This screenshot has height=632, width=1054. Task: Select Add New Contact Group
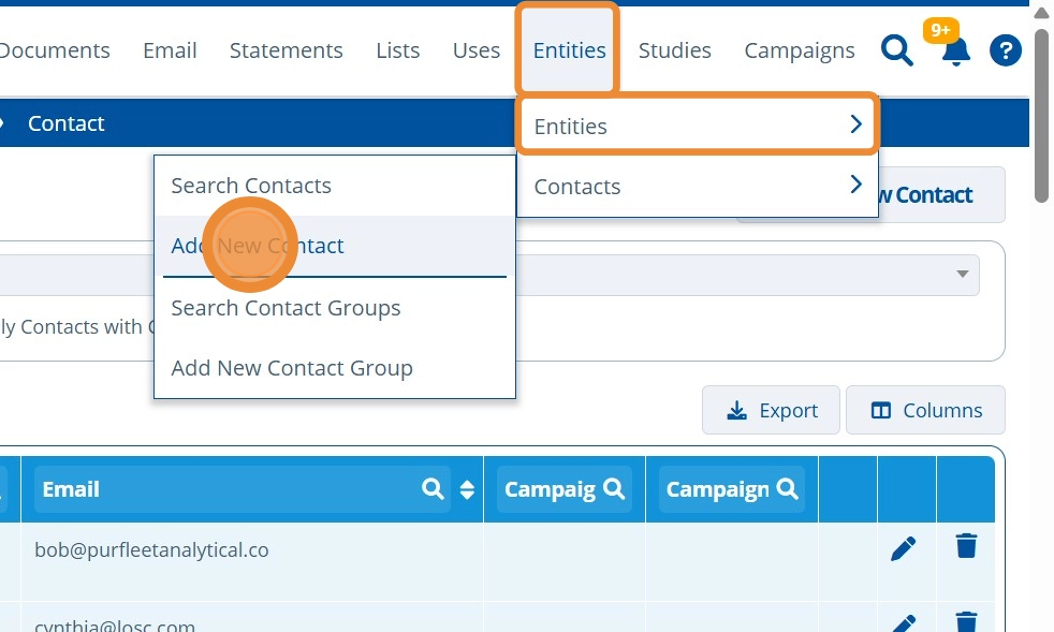(292, 368)
